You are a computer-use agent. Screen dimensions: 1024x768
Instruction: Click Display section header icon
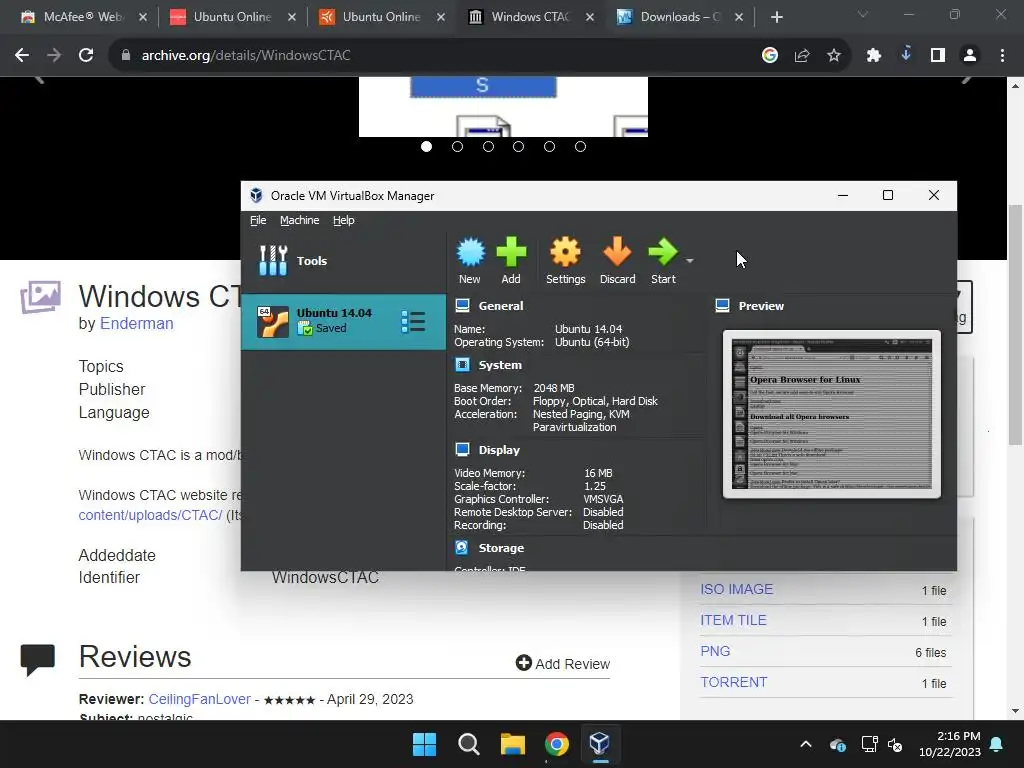(462, 449)
